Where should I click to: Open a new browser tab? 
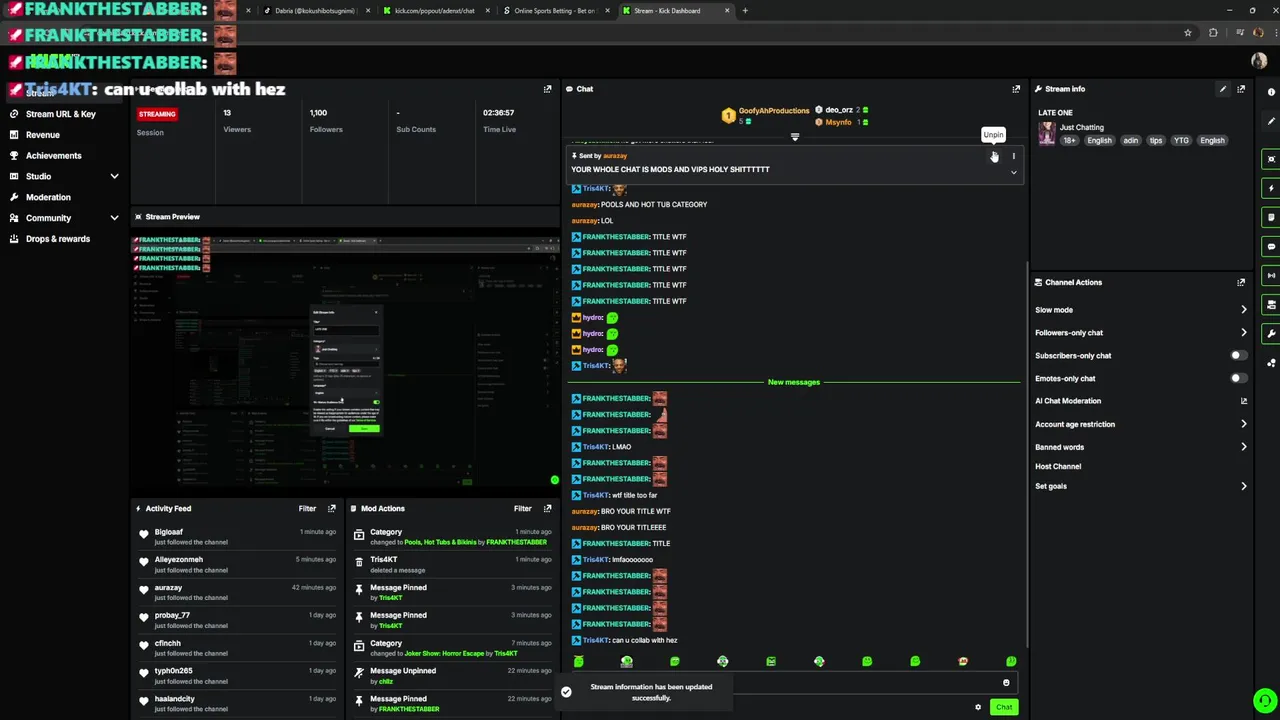click(x=745, y=10)
